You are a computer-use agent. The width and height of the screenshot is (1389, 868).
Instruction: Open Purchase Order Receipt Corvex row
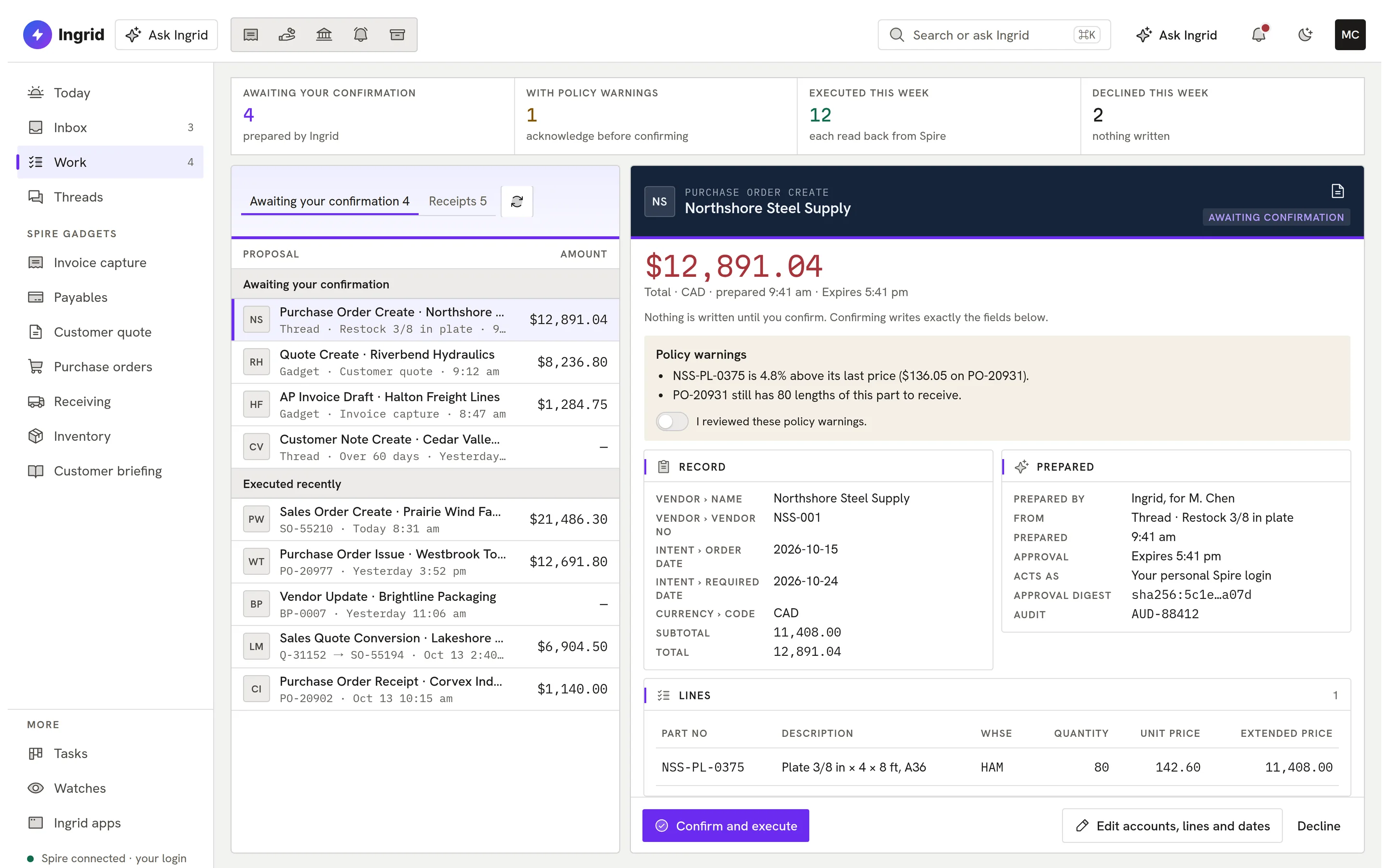coord(425,690)
